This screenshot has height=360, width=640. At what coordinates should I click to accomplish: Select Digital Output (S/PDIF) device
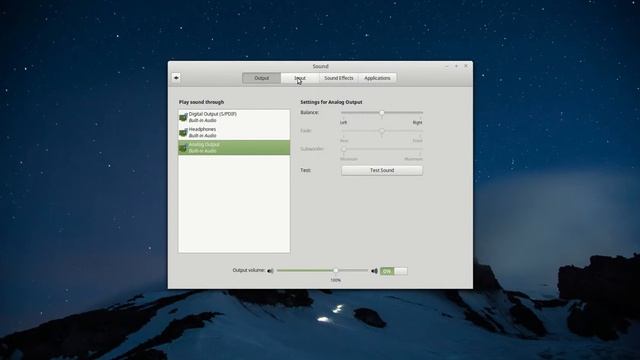pyautogui.click(x=234, y=117)
